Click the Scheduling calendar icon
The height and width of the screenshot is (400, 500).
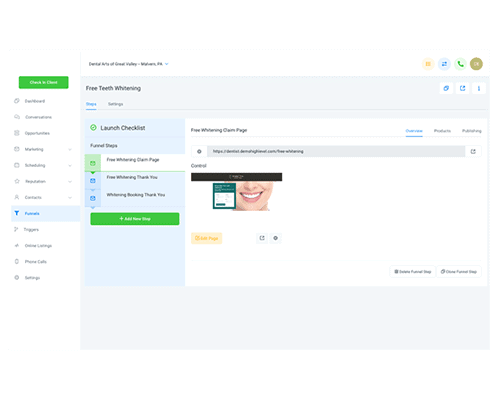pyautogui.click(x=17, y=165)
